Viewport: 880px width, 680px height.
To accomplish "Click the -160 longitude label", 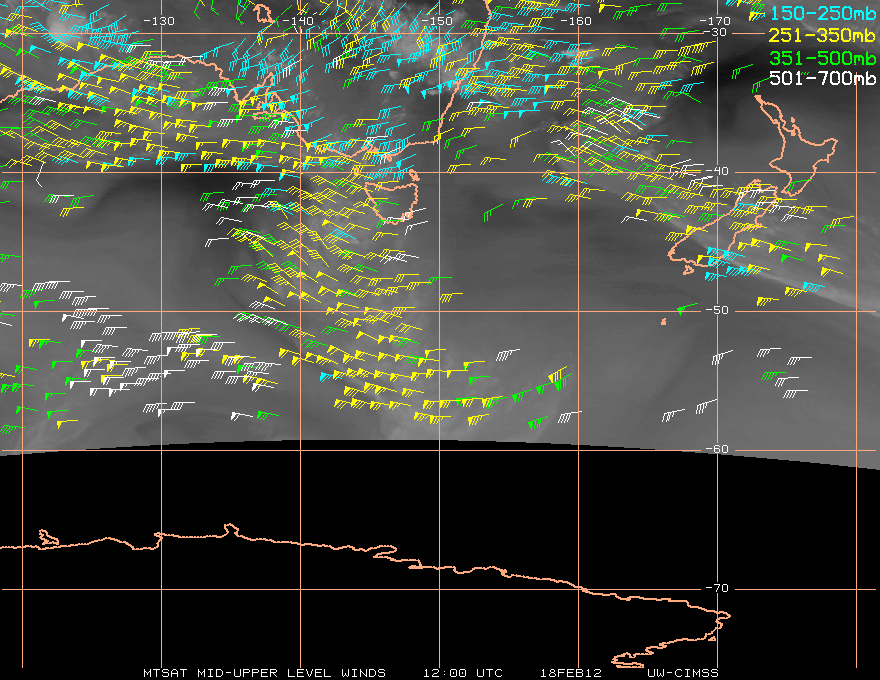I will pos(576,21).
